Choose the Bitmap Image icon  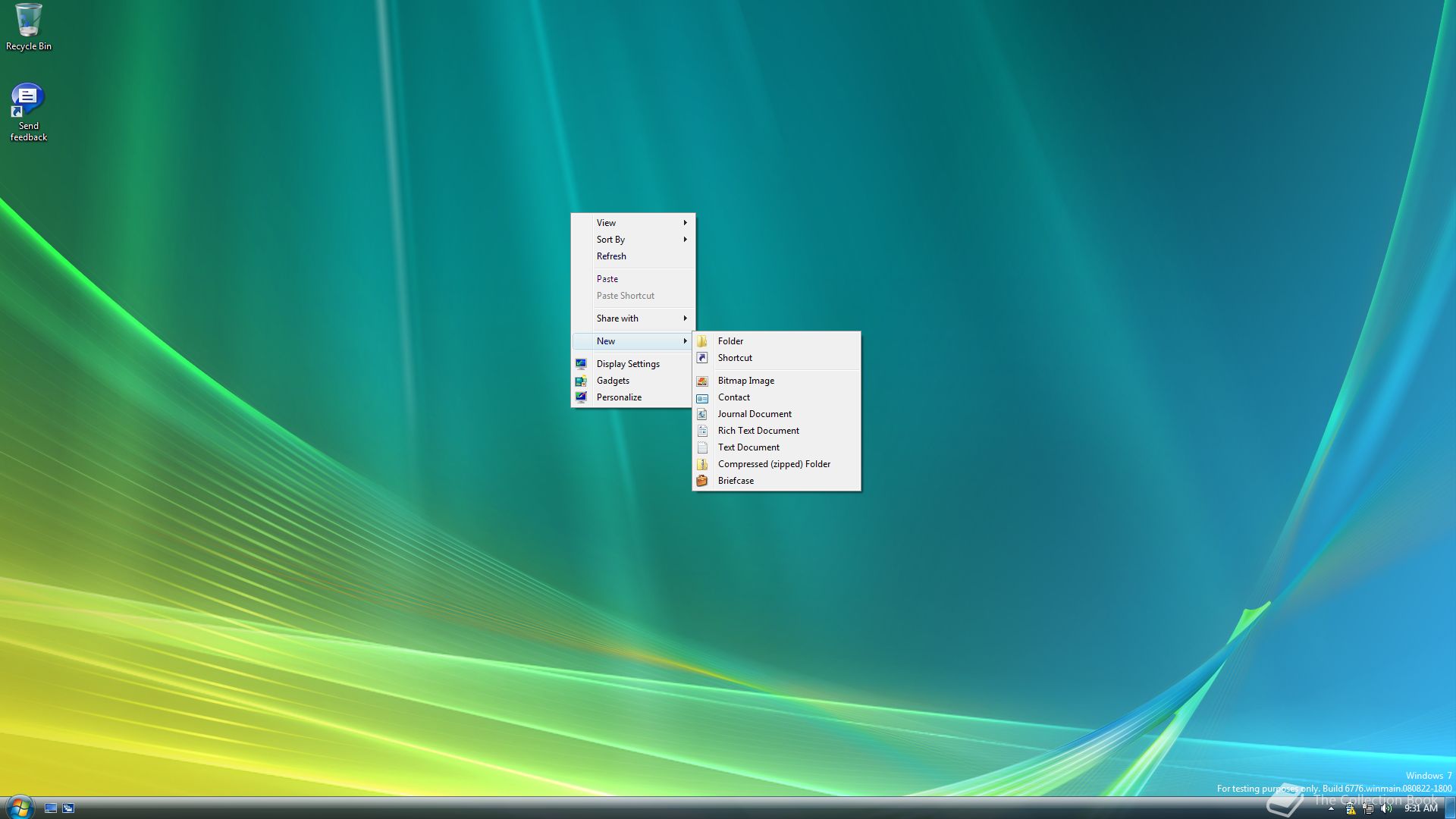(702, 381)
